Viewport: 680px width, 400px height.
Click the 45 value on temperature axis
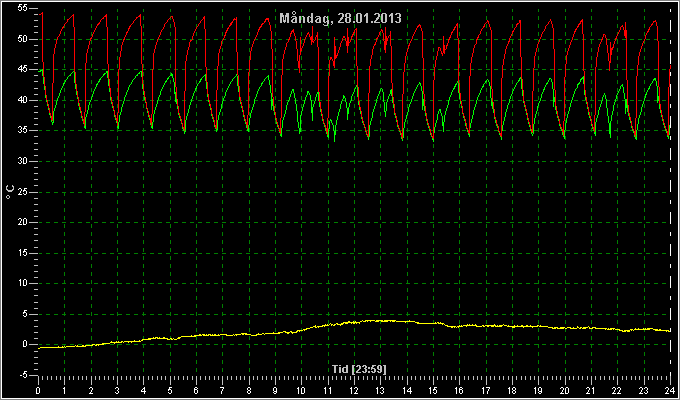[x=24, y=70]
